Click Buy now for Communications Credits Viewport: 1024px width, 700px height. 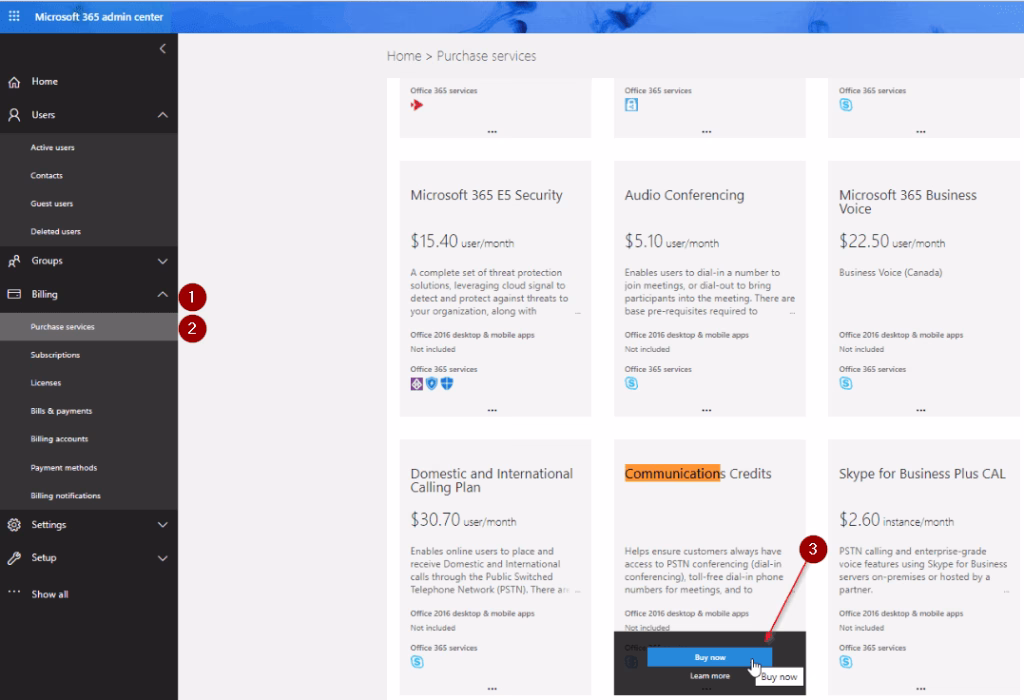(709, 656)
